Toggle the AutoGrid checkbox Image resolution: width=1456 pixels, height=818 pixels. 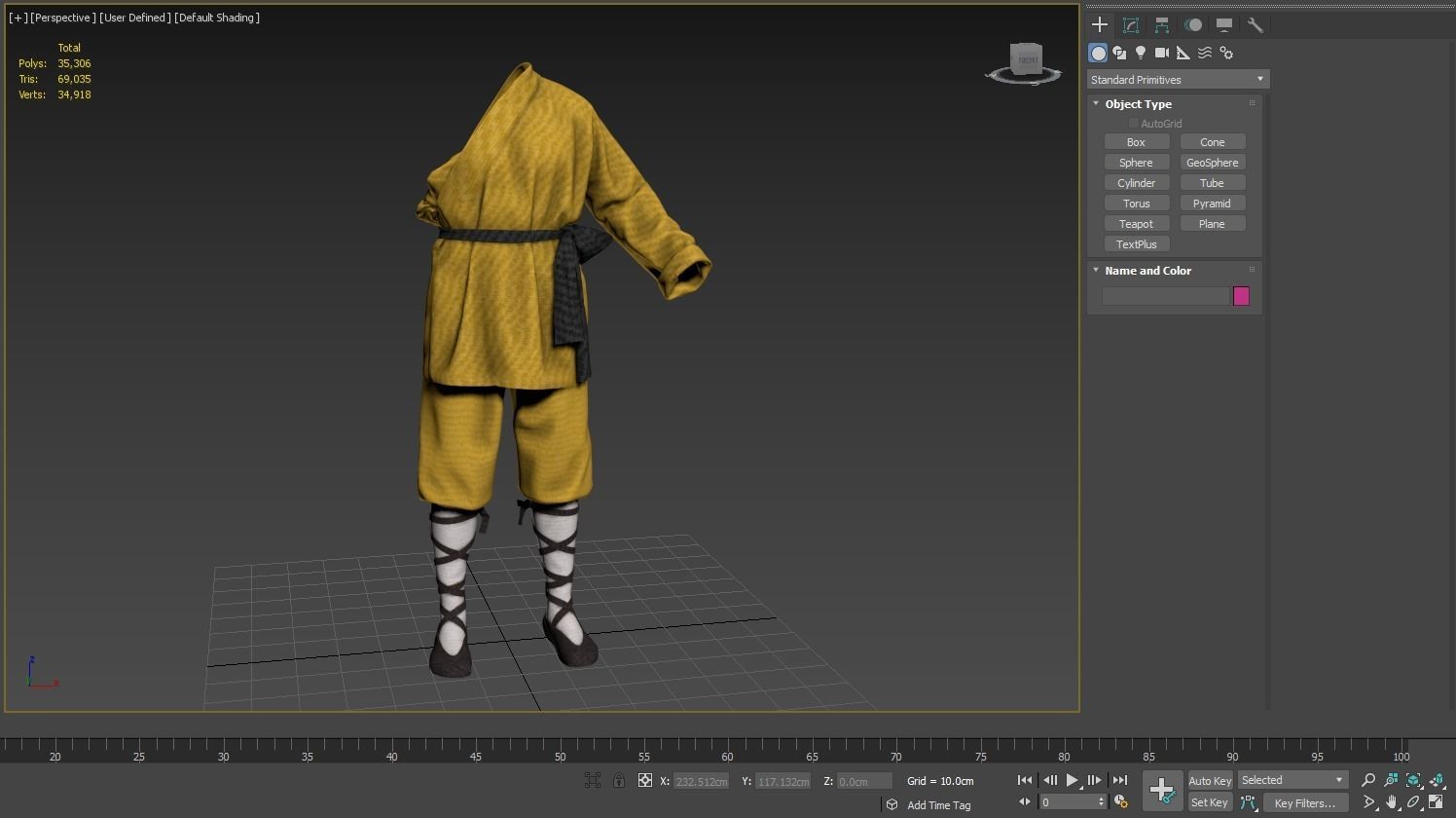coord(1134,124)
